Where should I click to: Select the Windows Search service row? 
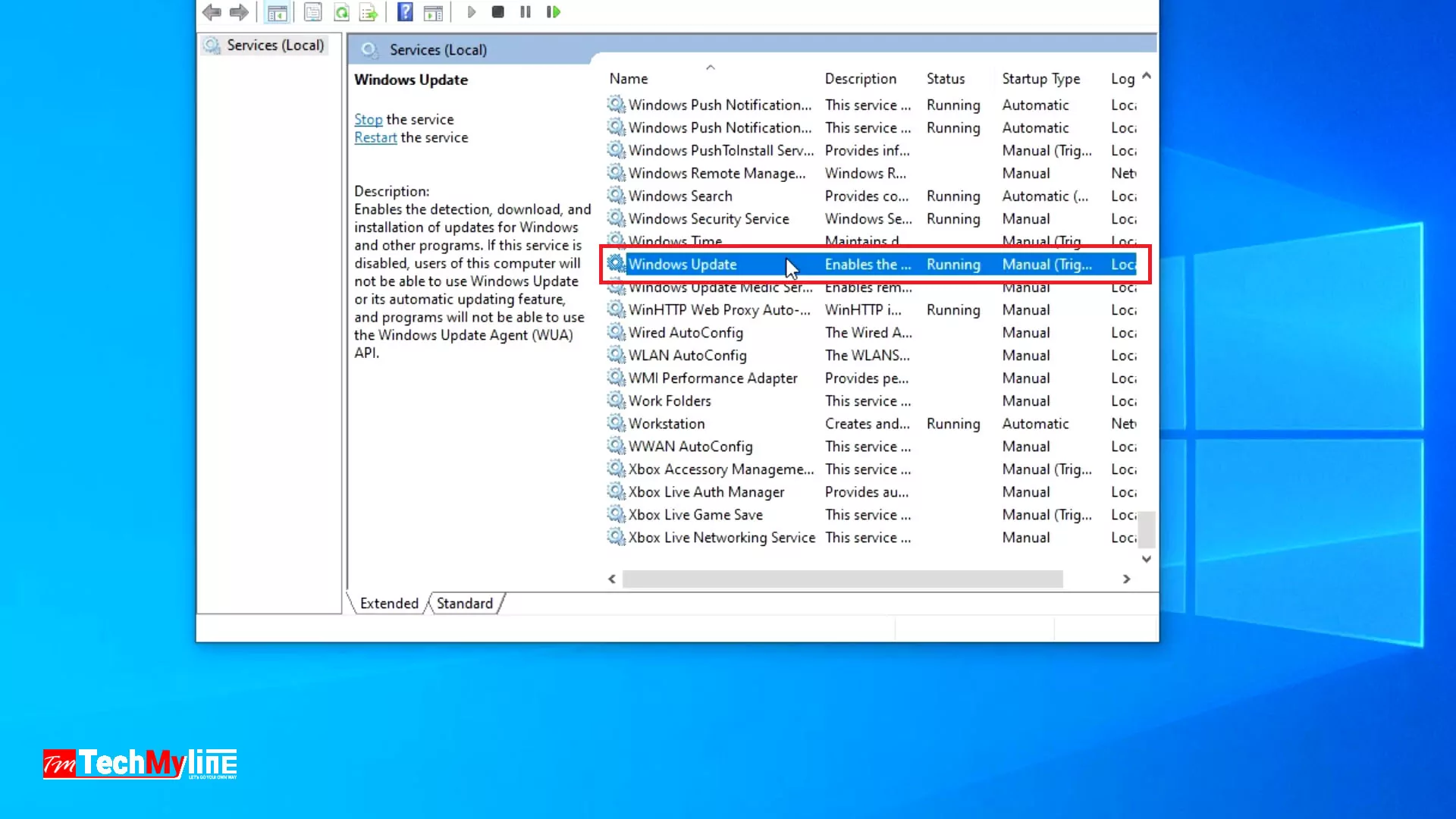click(679, 196)
